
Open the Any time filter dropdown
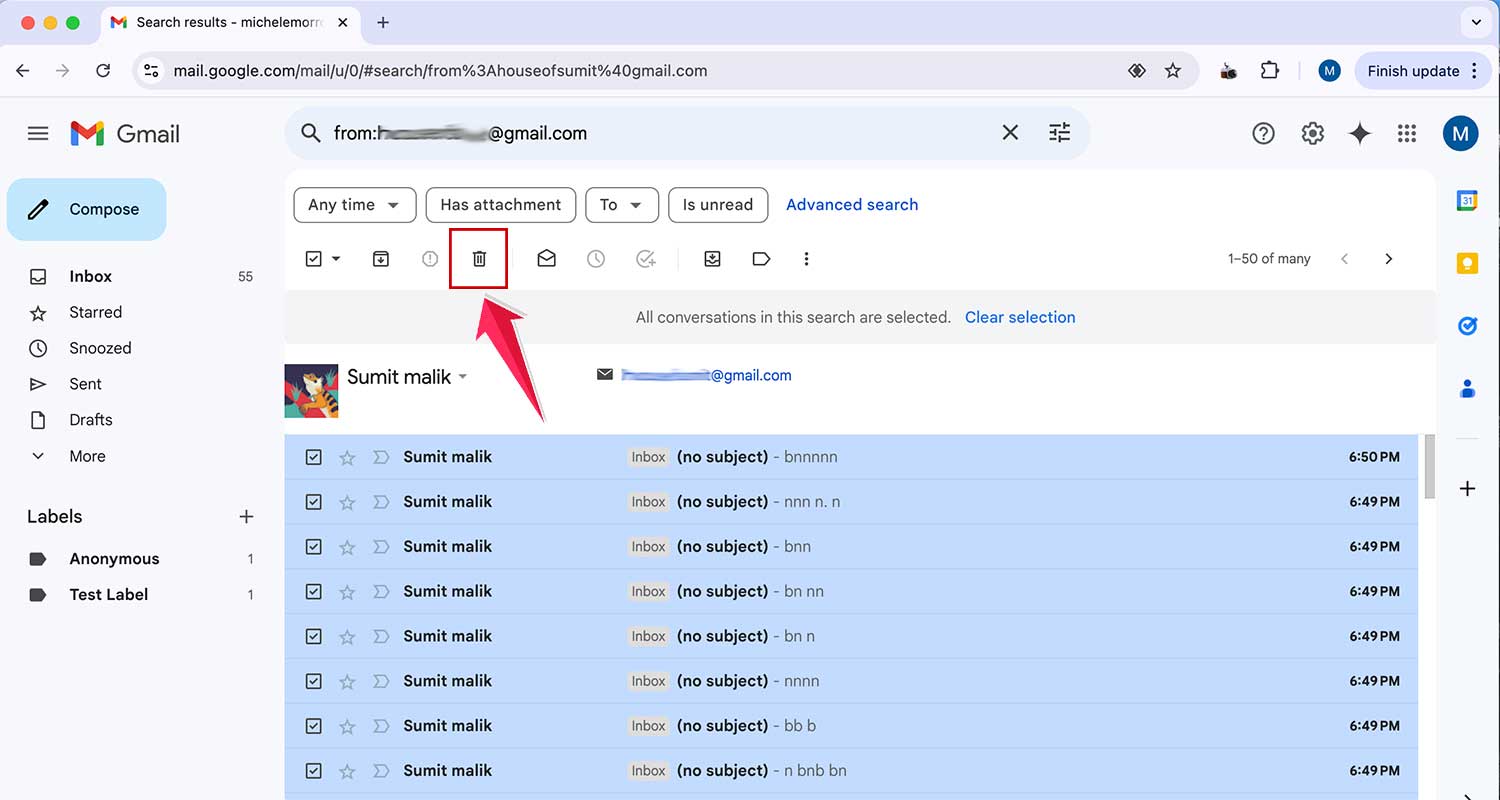354,204
